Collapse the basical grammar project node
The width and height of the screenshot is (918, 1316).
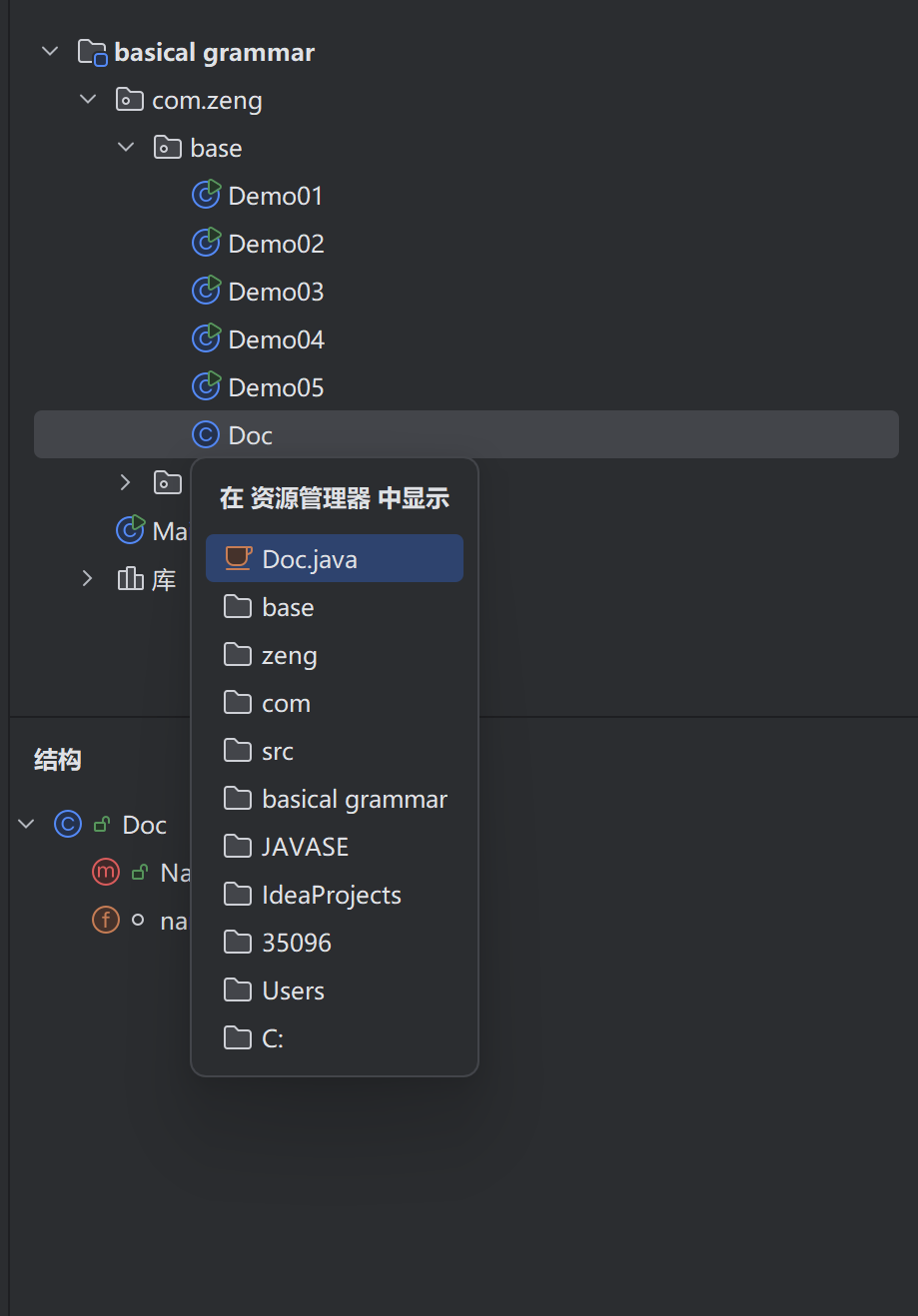click(x=50, y=51)
